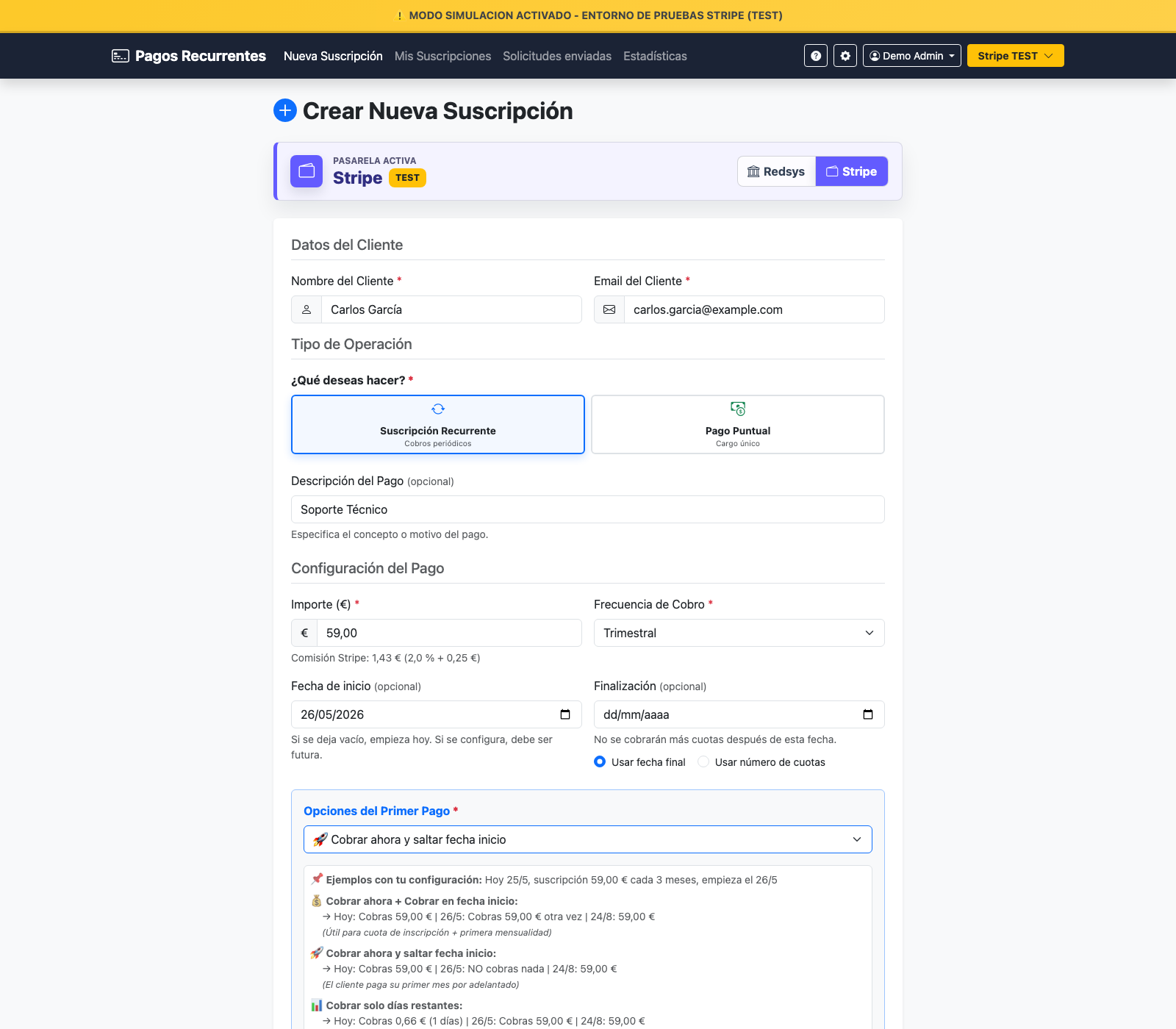Viewport: 1176px width, 1029px height.
Task: Click the envelope icon beside email field
Action: click(x=609, y=309)
